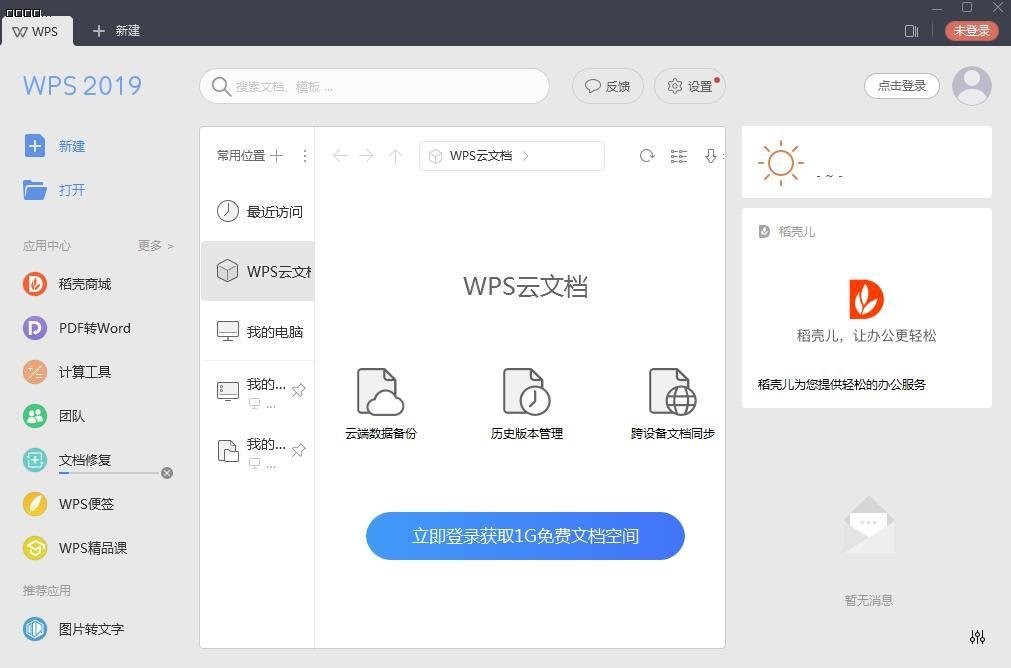Screen dimensions: 1011x668
Task: Switch to the WPS tab
Action: [37, 31]
